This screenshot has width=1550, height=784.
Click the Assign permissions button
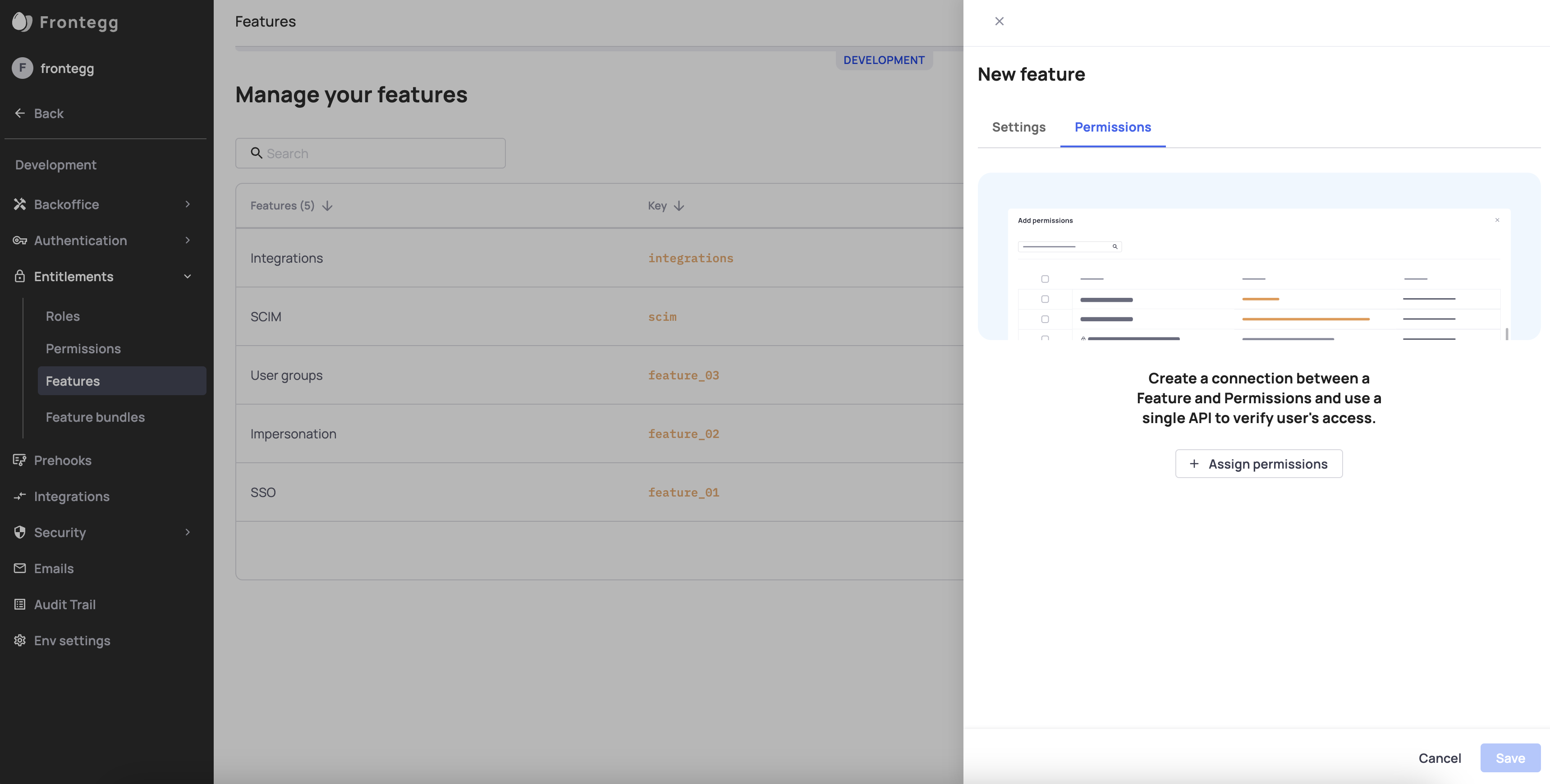1258,464
